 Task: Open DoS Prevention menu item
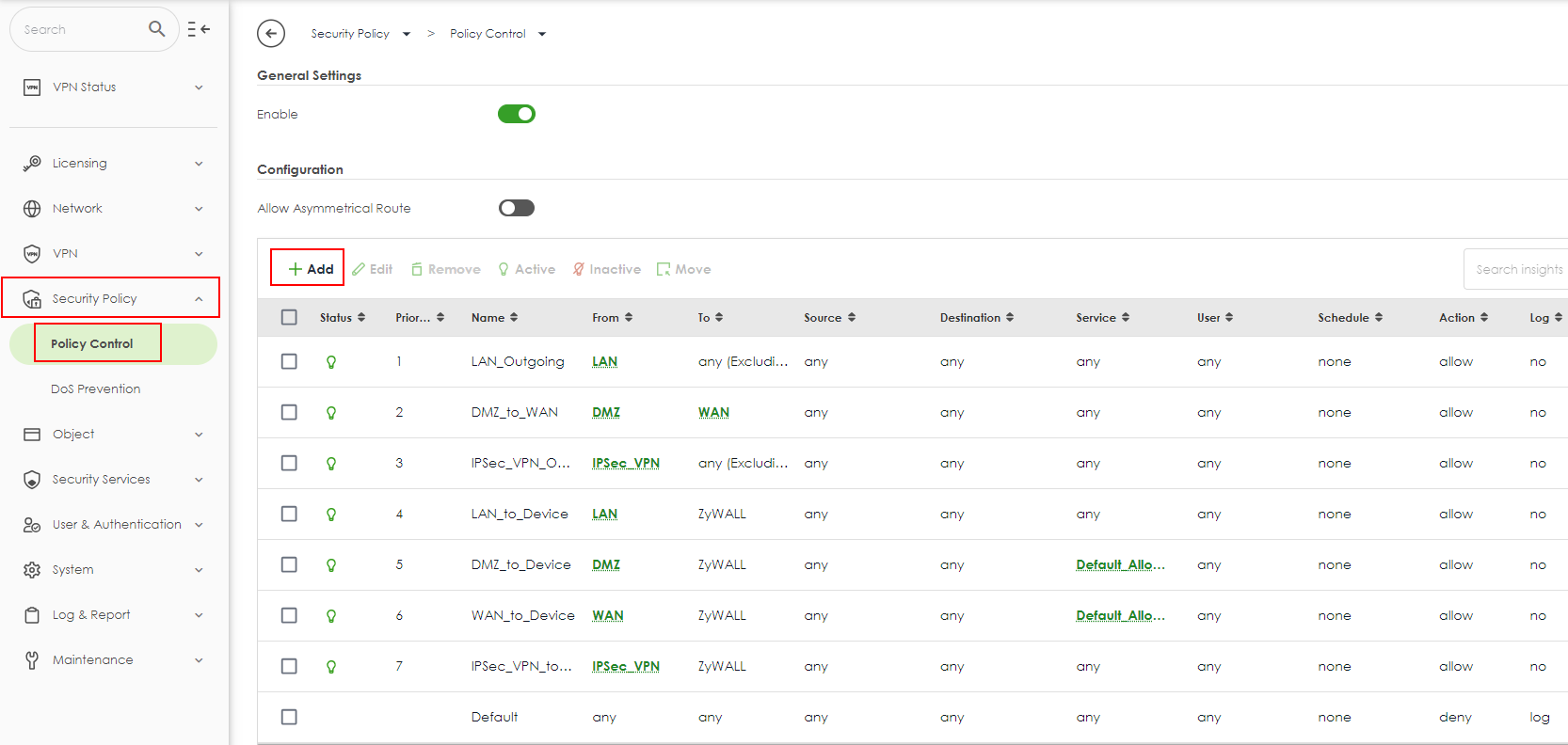(x=96, y=389)
